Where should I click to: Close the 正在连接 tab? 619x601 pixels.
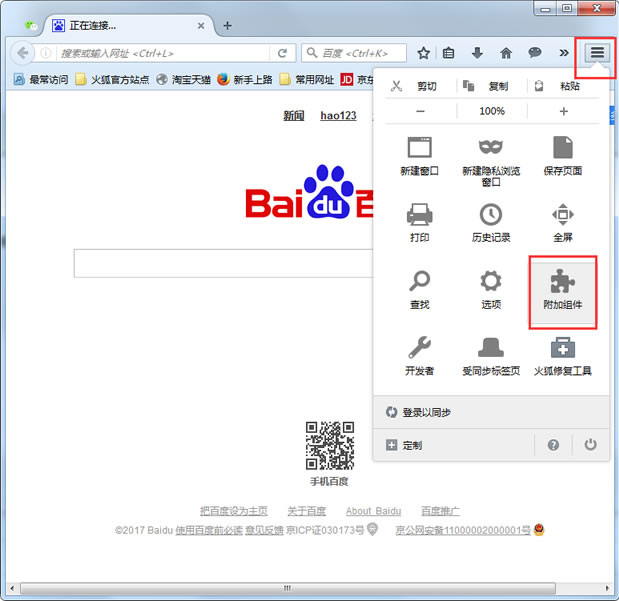pyautogui.click(x=201, y=26)
